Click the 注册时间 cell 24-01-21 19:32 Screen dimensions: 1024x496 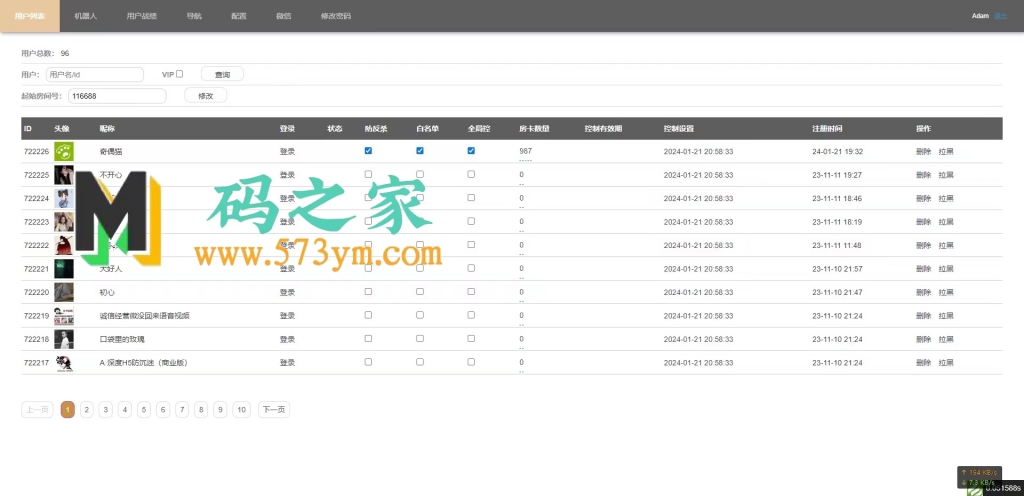click(x=838, y=151)
